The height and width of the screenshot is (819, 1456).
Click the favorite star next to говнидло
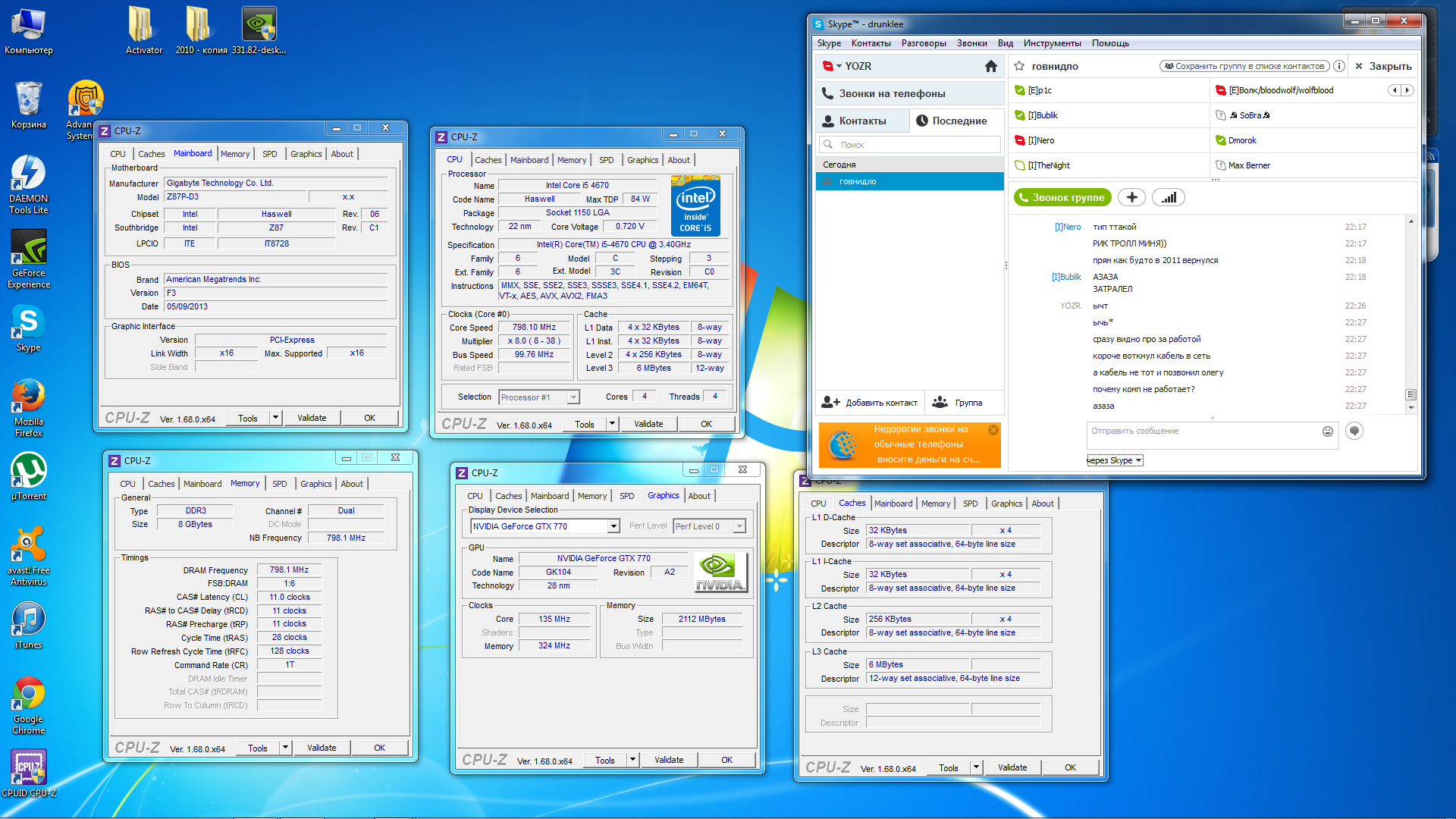(x=1019, y=67)
